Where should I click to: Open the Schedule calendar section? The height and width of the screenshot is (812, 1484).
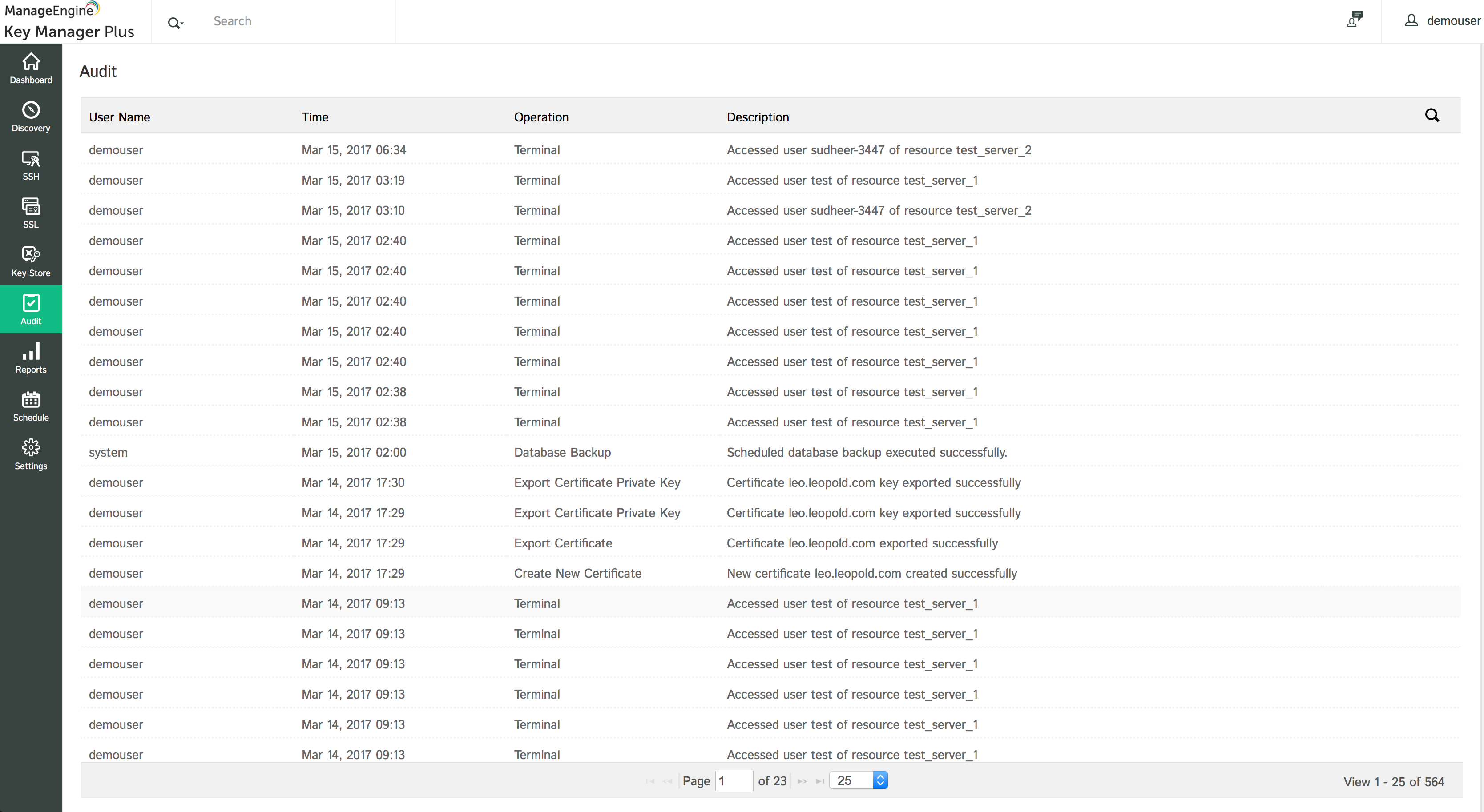(x=31, y=406)
